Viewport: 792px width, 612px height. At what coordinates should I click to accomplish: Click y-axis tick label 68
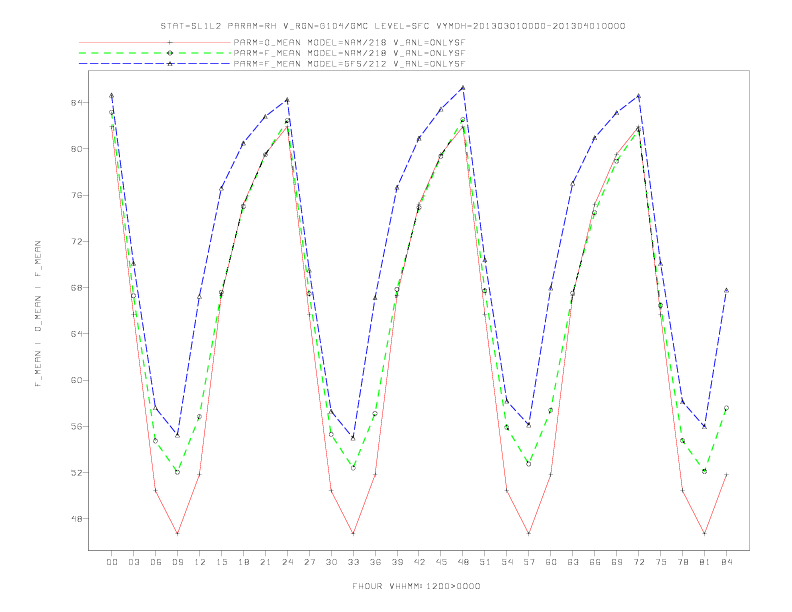point(76,288)
